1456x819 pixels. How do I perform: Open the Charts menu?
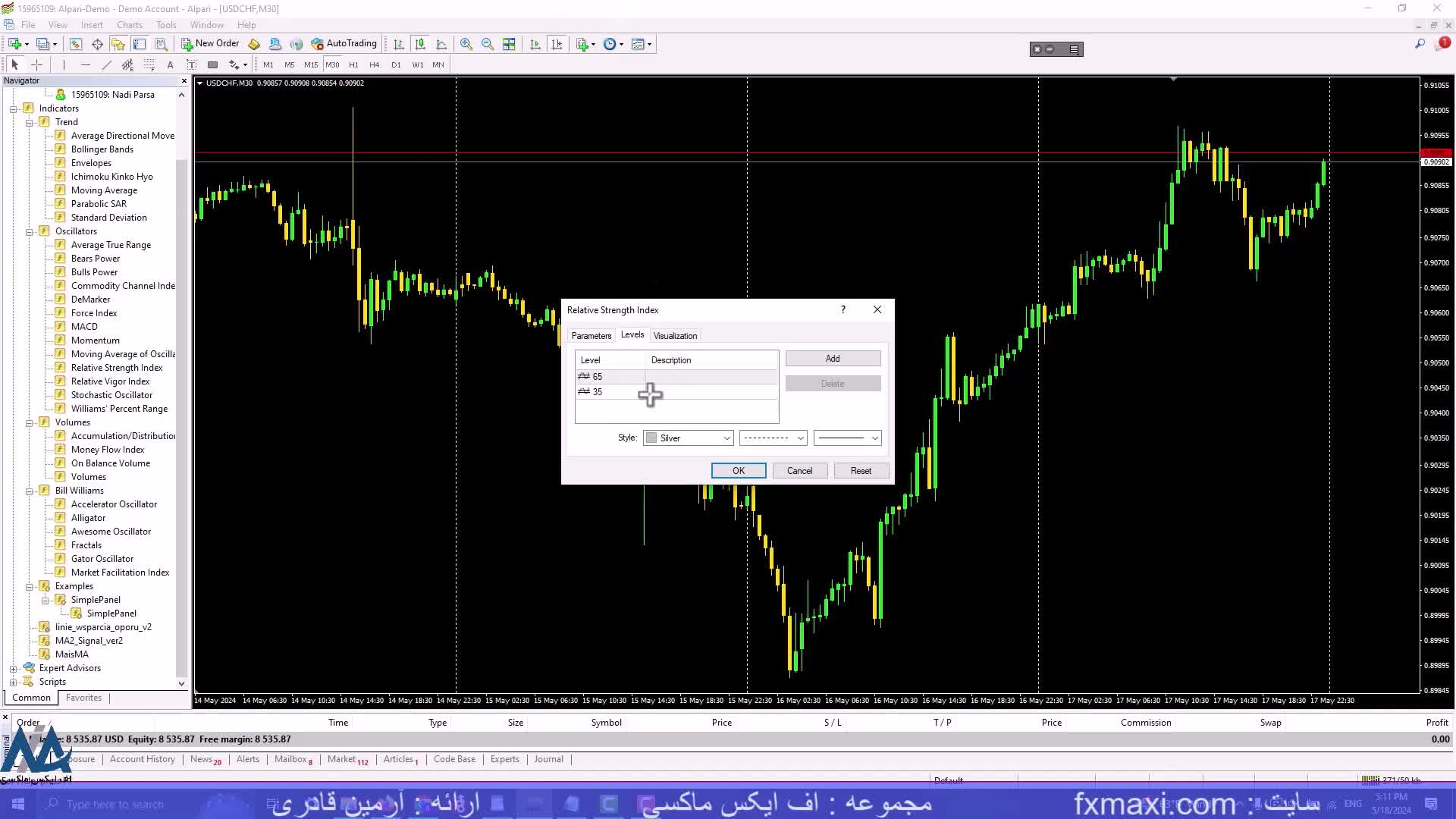click(x=129, y=24)
